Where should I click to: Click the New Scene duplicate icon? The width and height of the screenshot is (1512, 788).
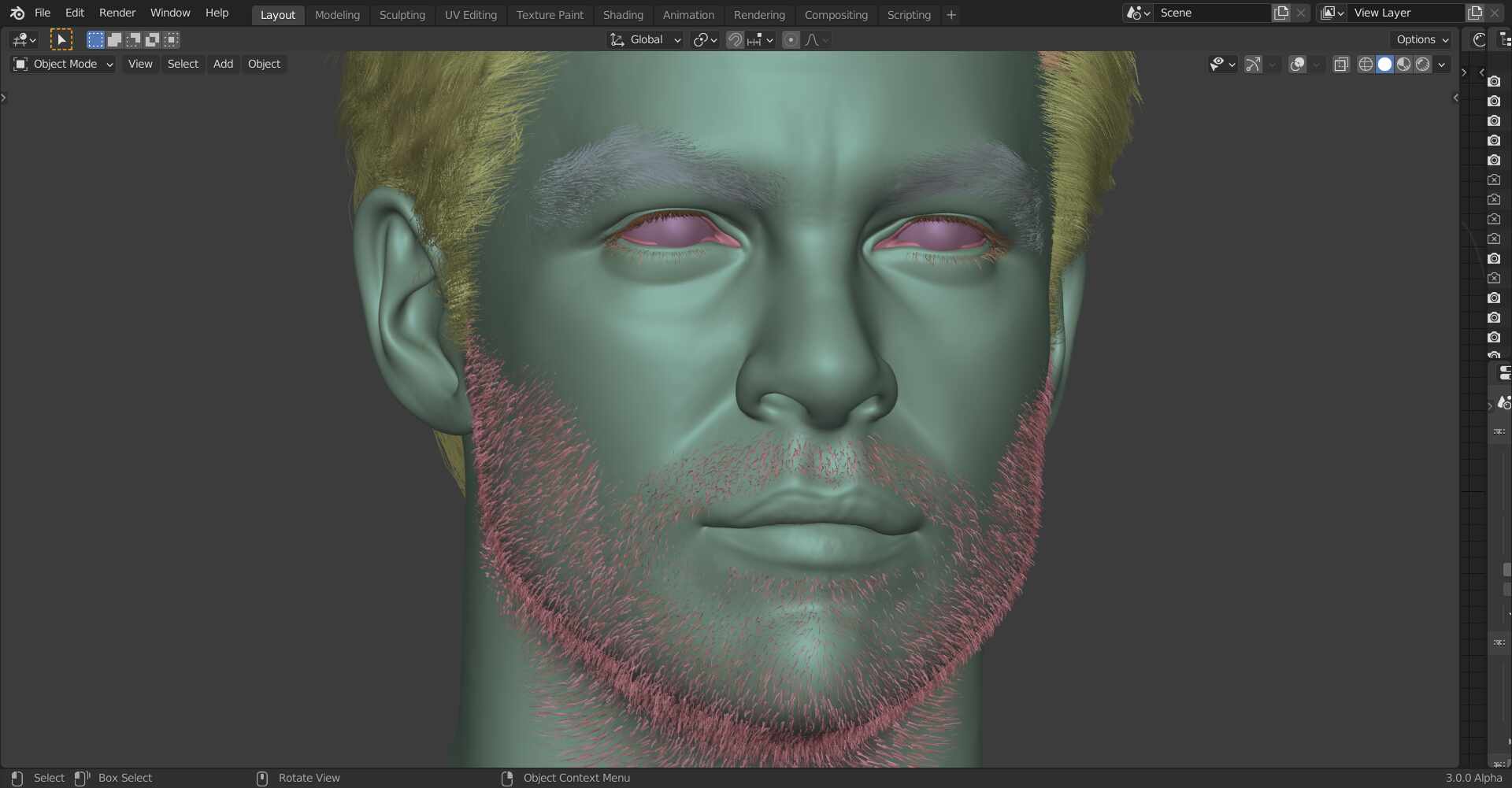click(1281, 13)
